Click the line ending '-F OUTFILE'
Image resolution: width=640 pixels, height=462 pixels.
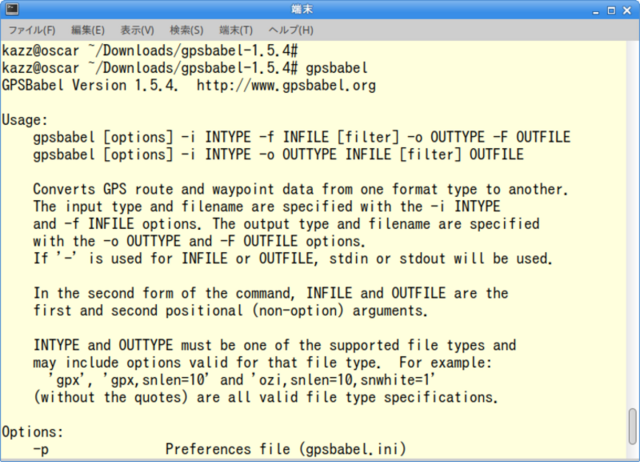(302, 137)
